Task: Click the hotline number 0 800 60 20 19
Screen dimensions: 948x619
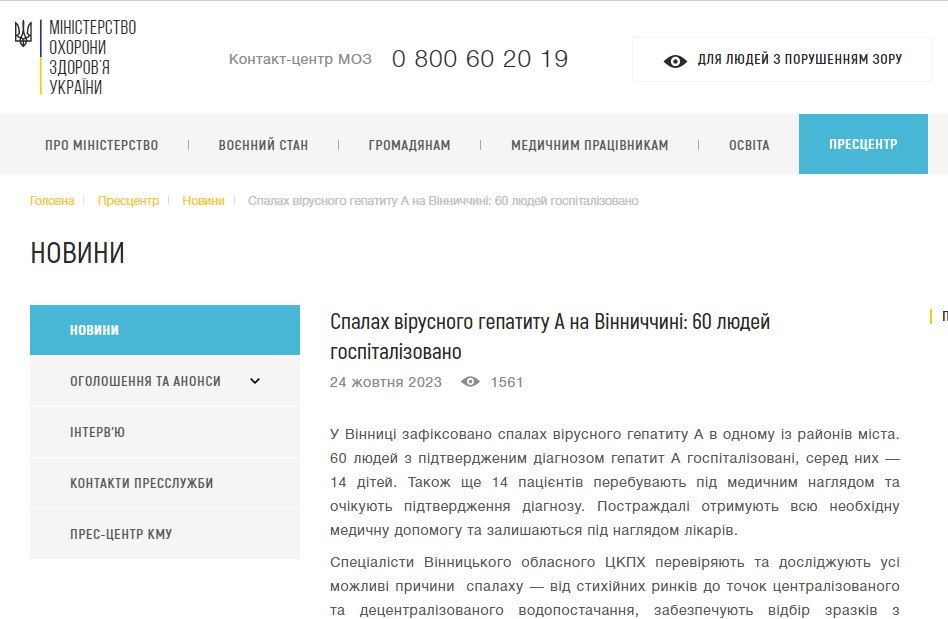Action: tap(479, 59)
